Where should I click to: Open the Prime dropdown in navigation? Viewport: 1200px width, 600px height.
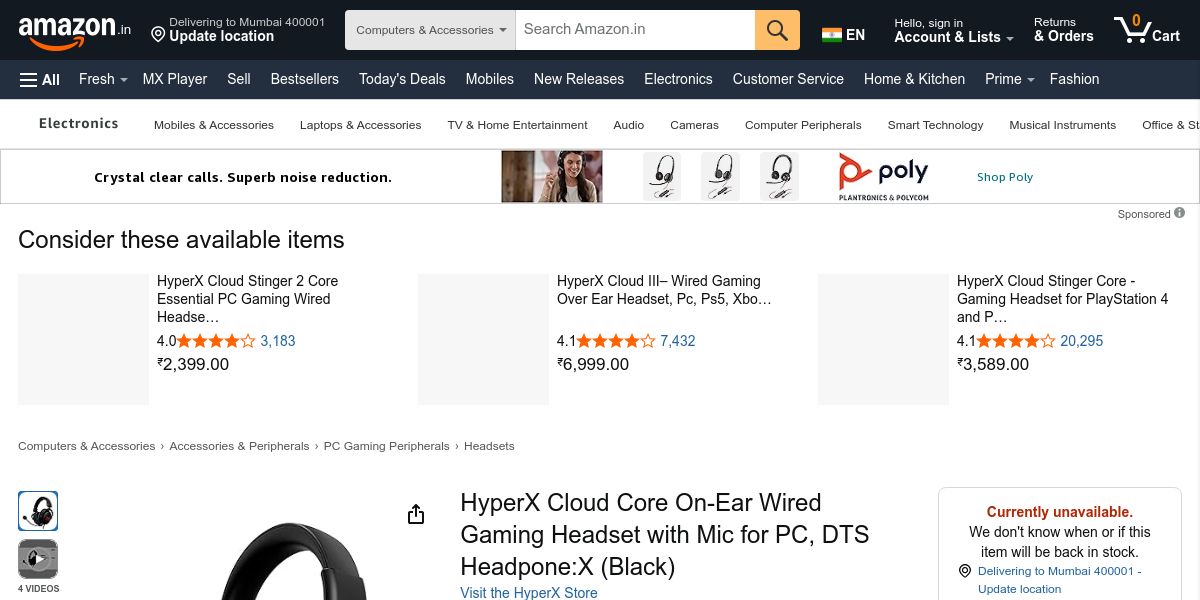click(1009, 79)
